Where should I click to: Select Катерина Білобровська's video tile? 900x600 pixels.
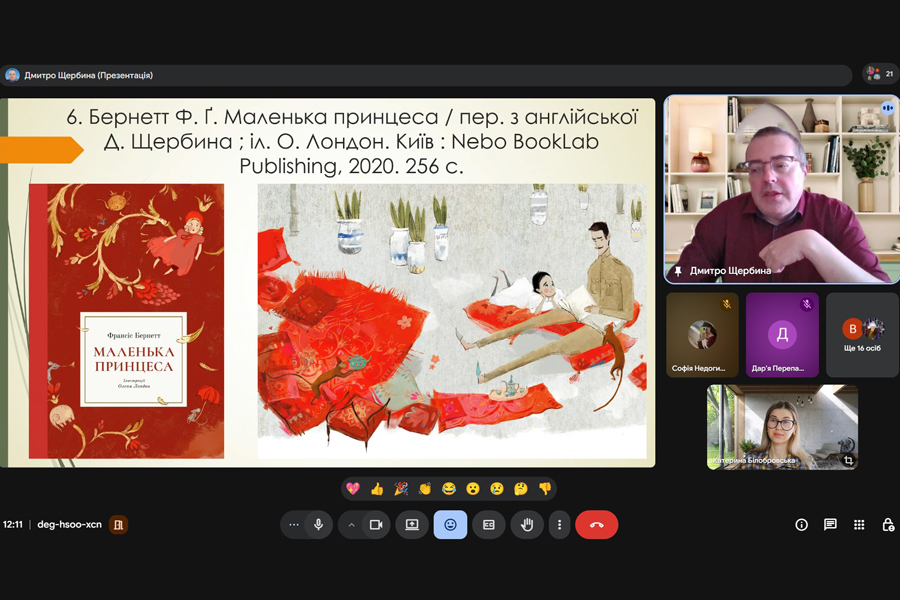click(782, 427)
